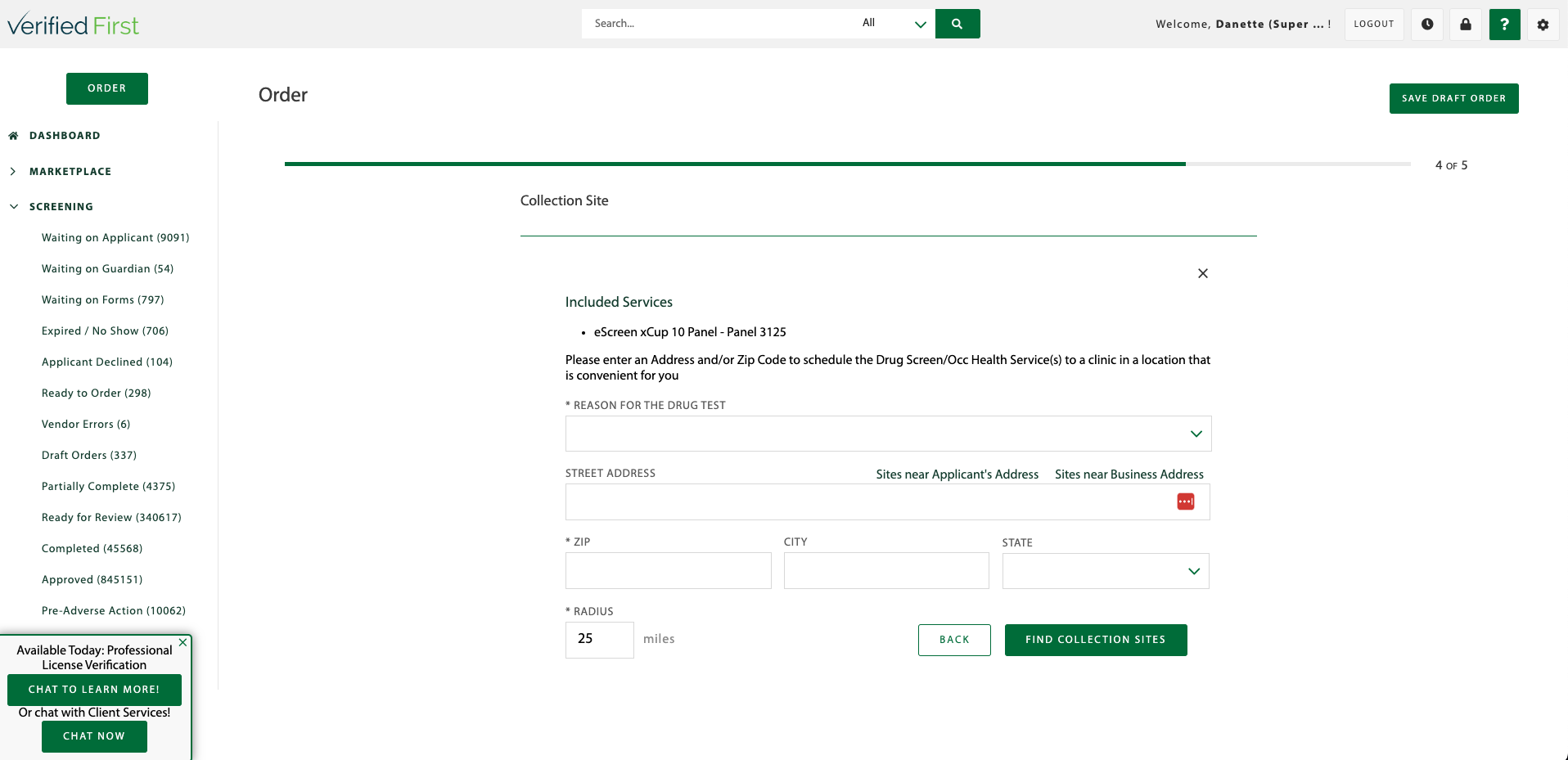This screenshot has height=760, width=1568.
Task: Close the Professional License Verification popup
Action: [182, 642]
